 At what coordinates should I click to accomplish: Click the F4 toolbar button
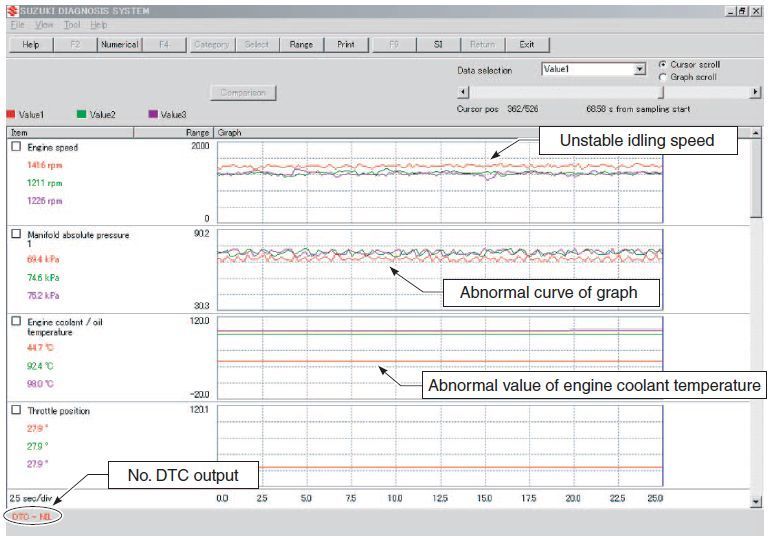tap(164, 44)
